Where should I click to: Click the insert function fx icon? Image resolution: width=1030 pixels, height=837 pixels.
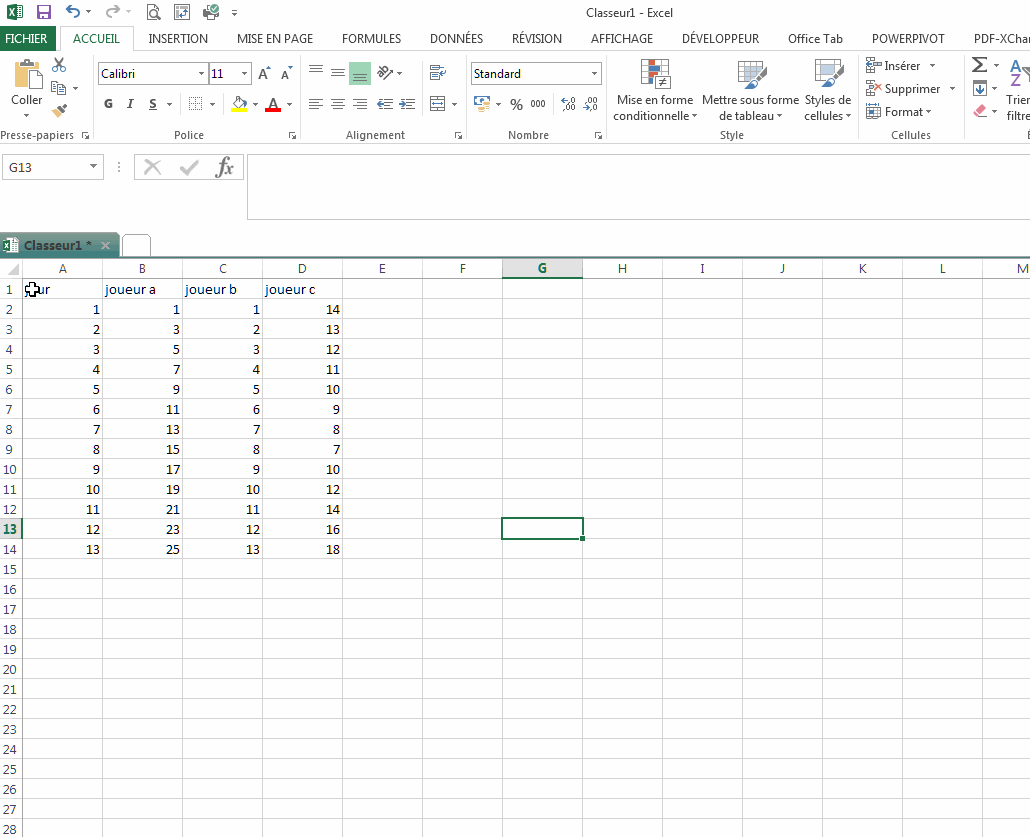(x=225, y=167)
